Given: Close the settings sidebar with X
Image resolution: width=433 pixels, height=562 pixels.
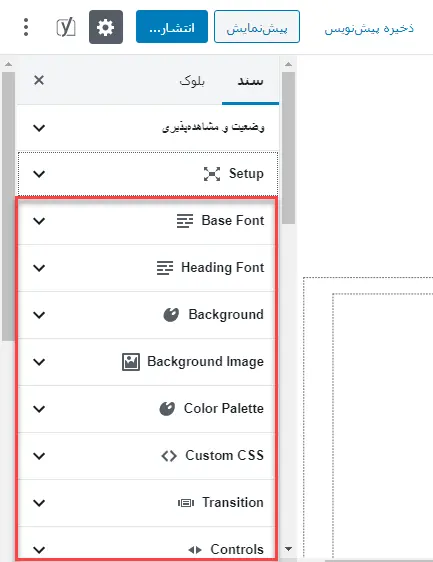Looking at the screenshot, I should [39, 80].
